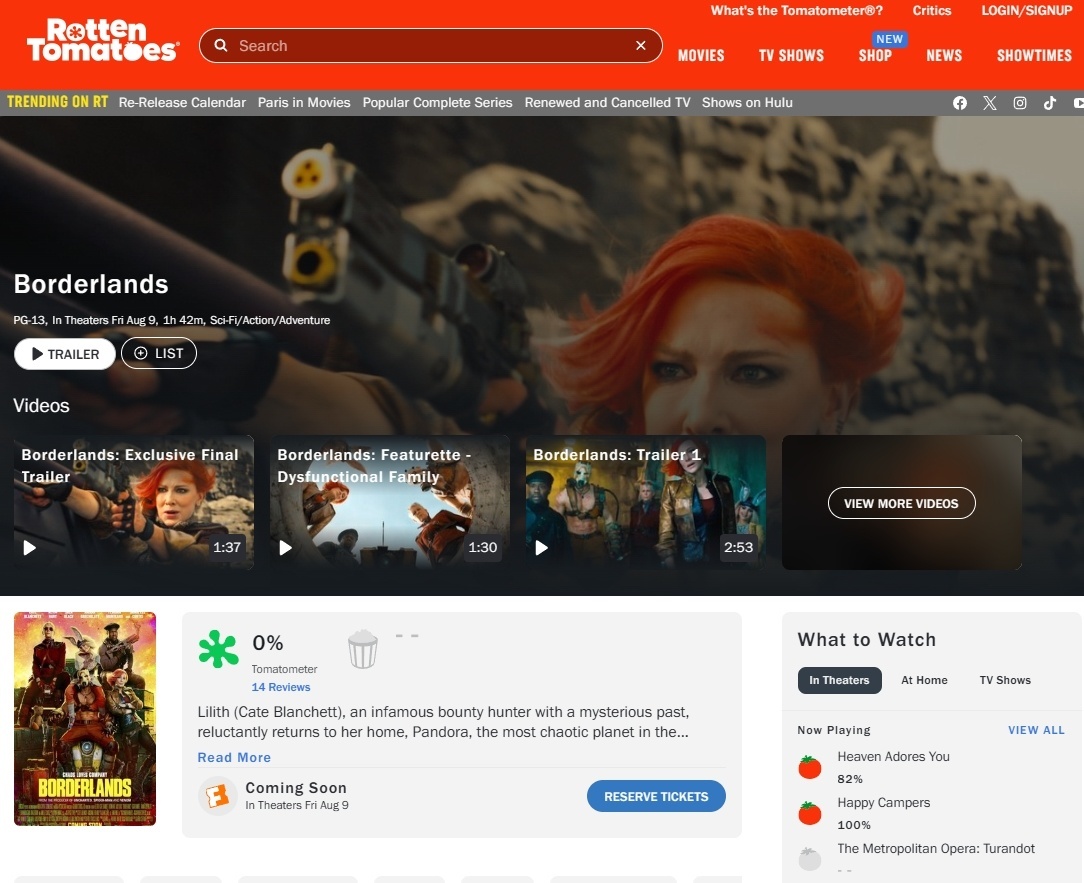
Task: Open the Rotten Tomatoes home logo
Action: coord(103,40)
